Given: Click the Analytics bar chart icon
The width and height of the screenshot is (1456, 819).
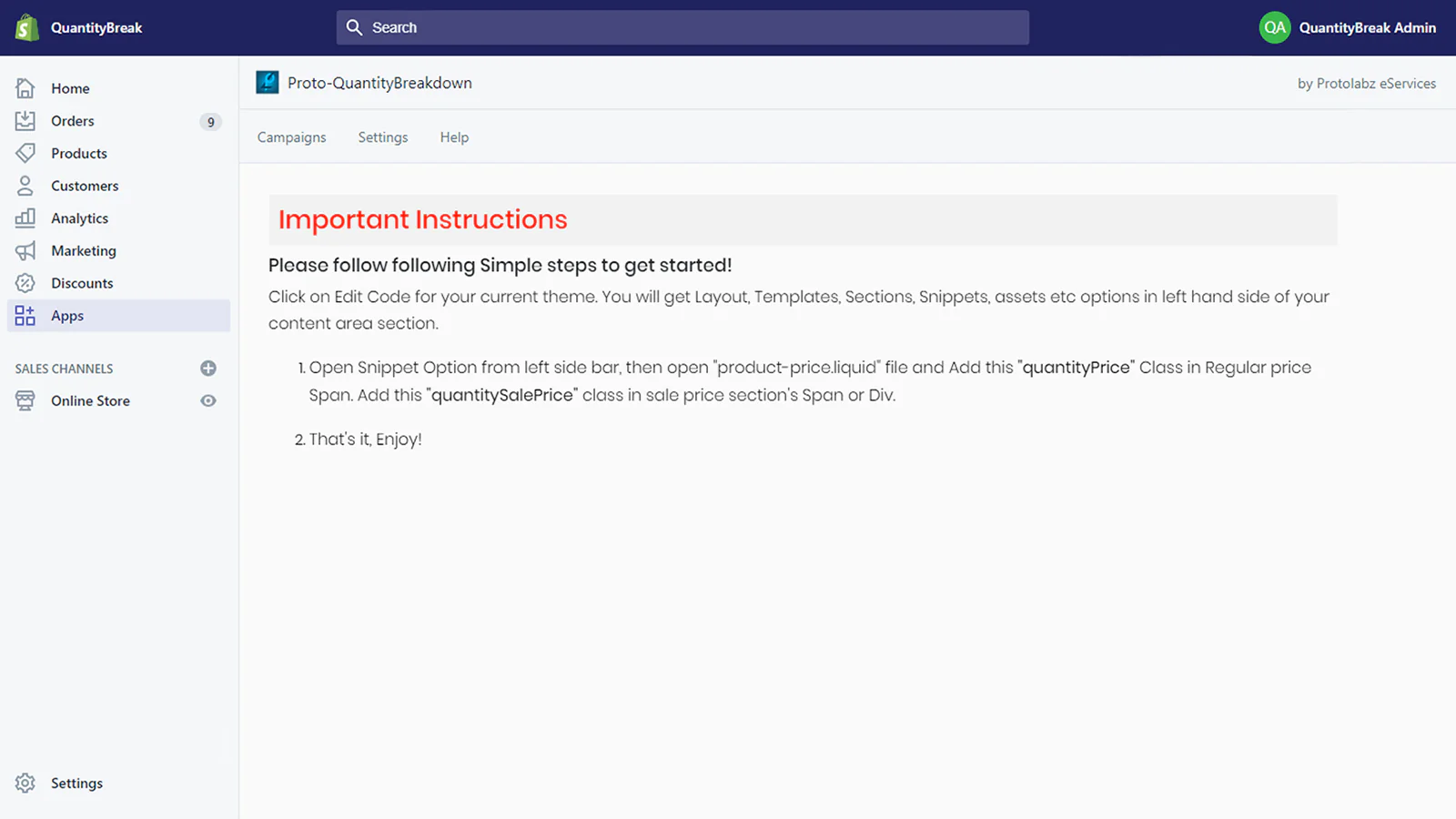Looking at the screenshot, I should tap(25, 218).
